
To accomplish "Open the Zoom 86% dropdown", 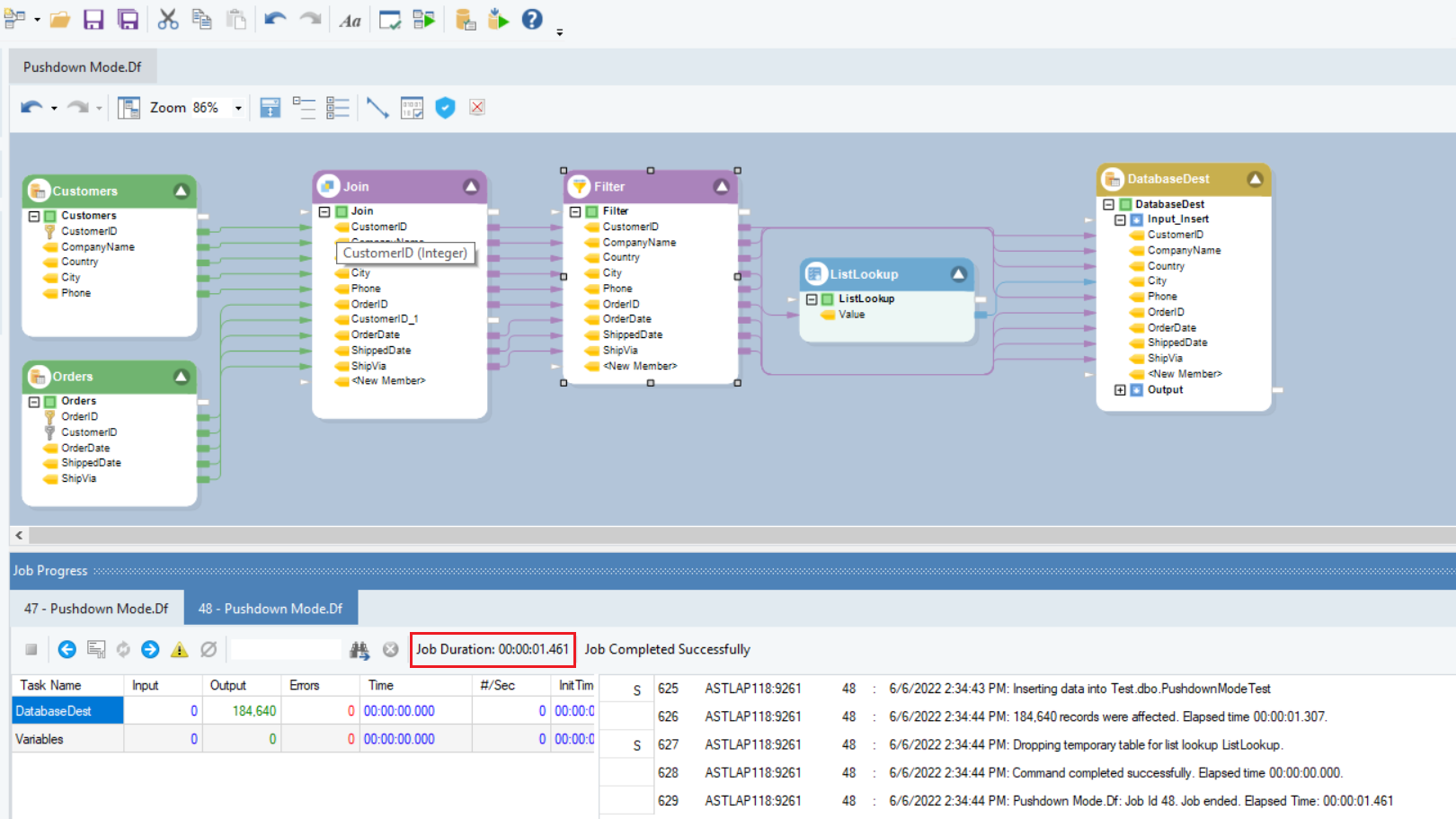I will pos(238,108).
